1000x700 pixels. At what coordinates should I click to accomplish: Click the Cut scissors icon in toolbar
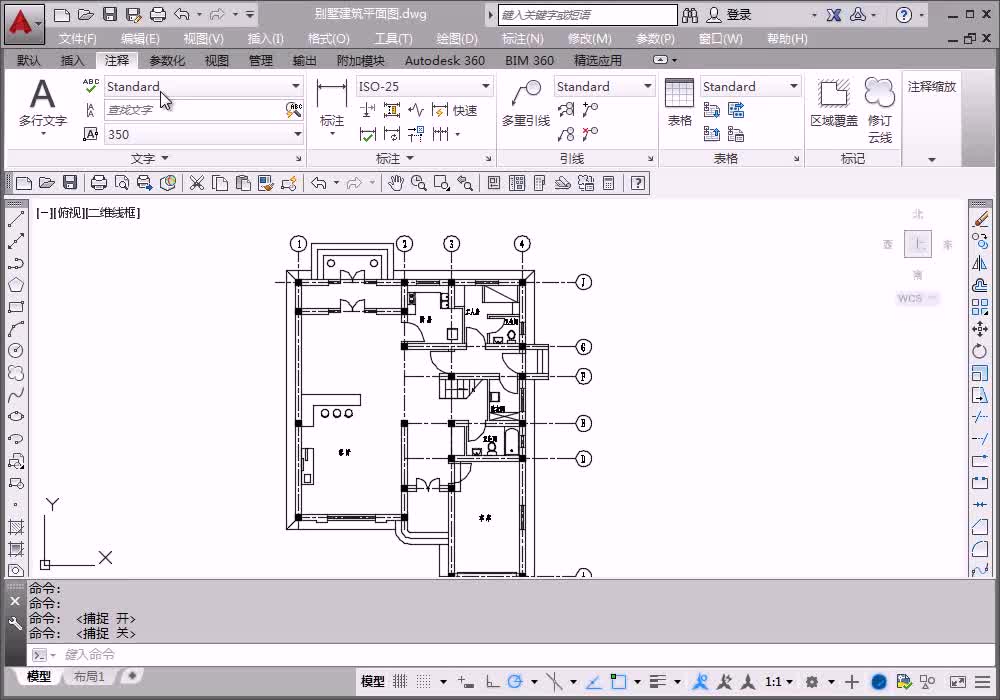tap(197, 183)
